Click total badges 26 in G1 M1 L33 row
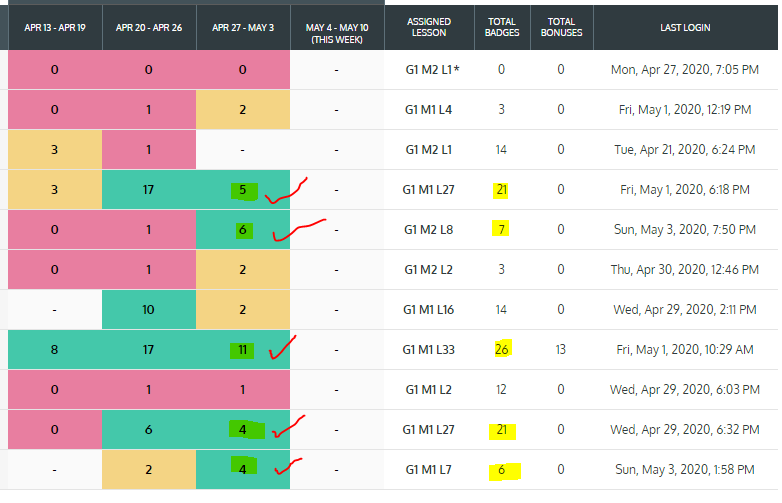782x503 pixels. 502,349
